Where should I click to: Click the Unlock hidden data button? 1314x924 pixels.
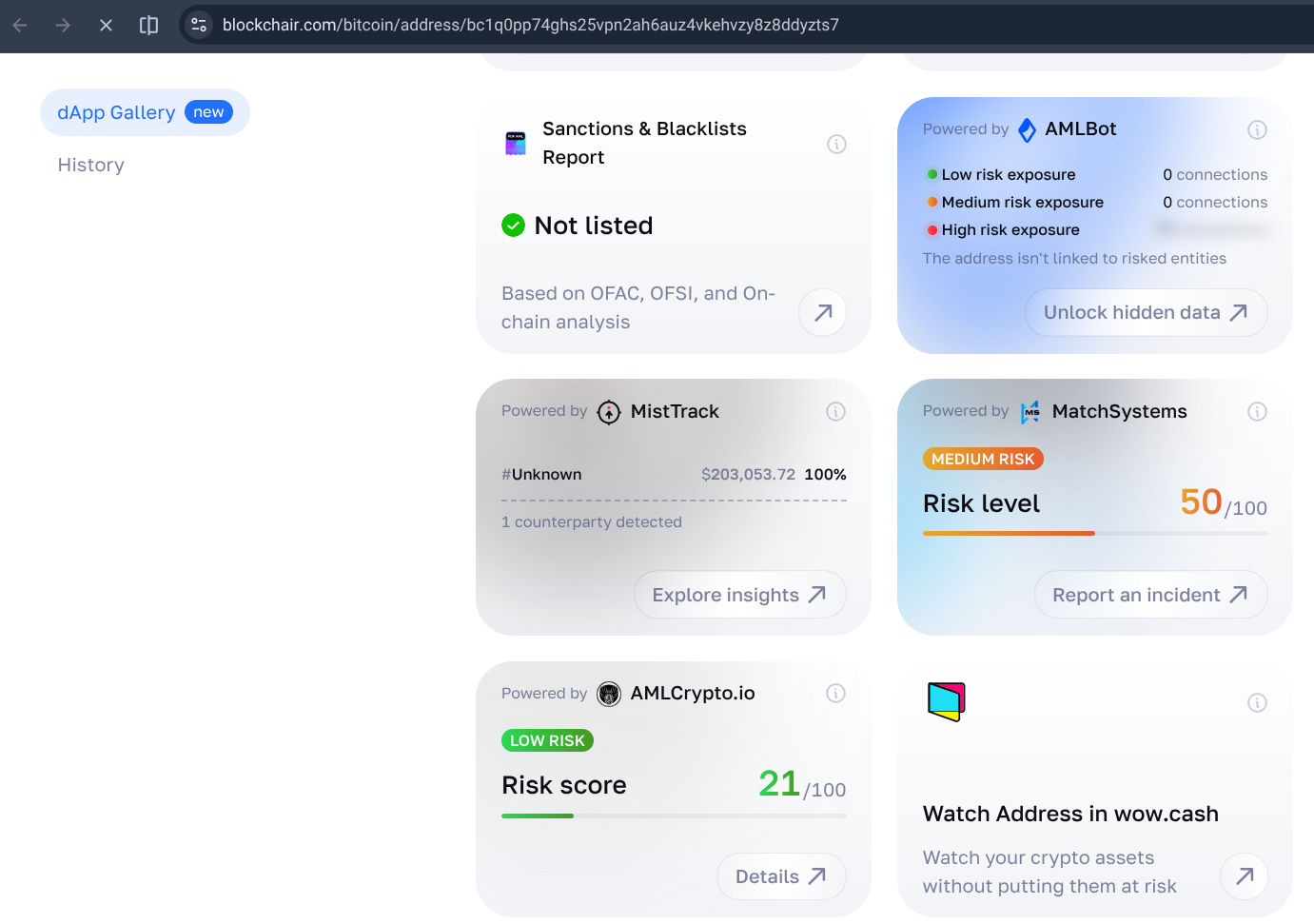point(1146,312)
